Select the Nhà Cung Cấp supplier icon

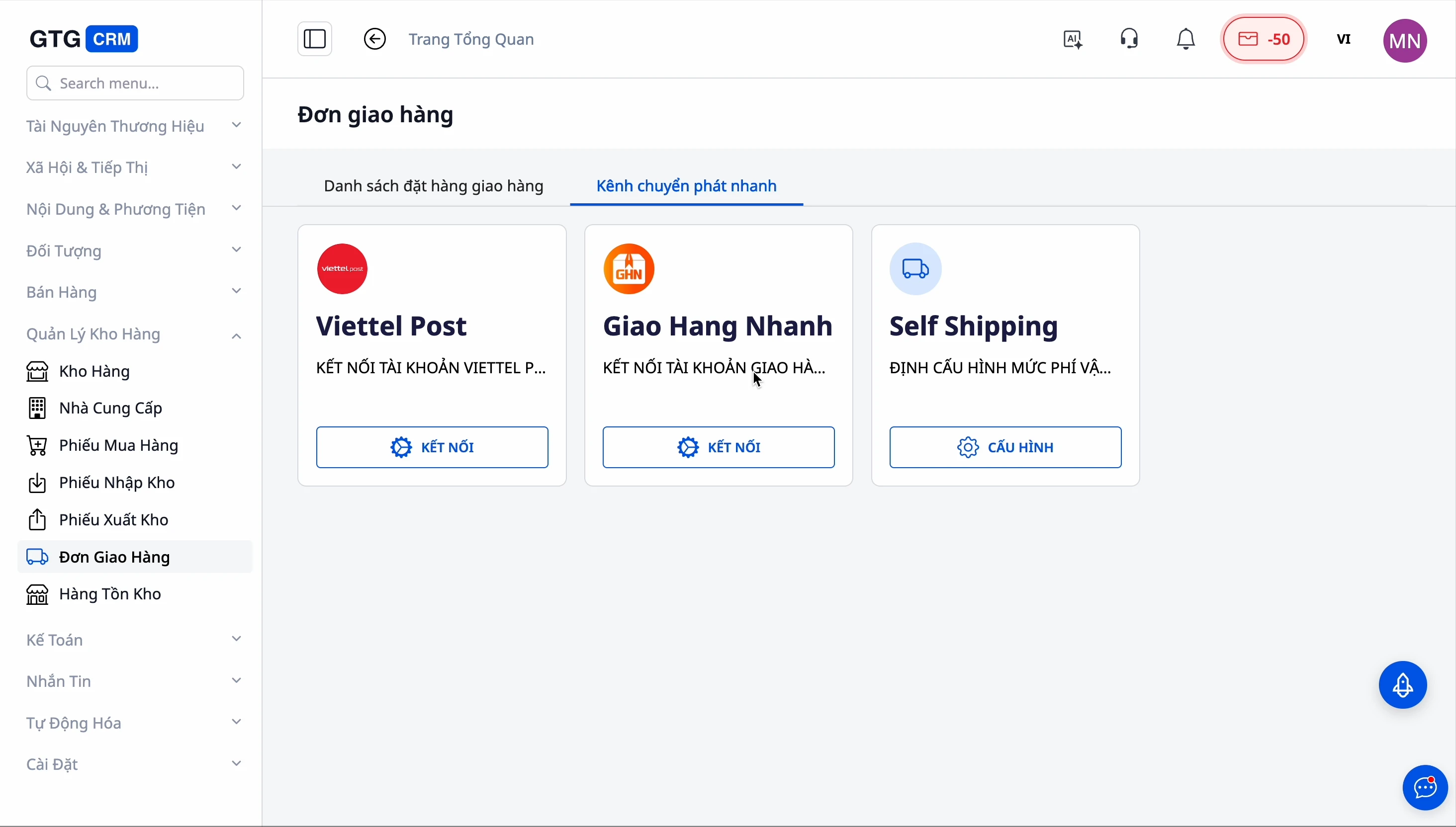tap(36, 408)
